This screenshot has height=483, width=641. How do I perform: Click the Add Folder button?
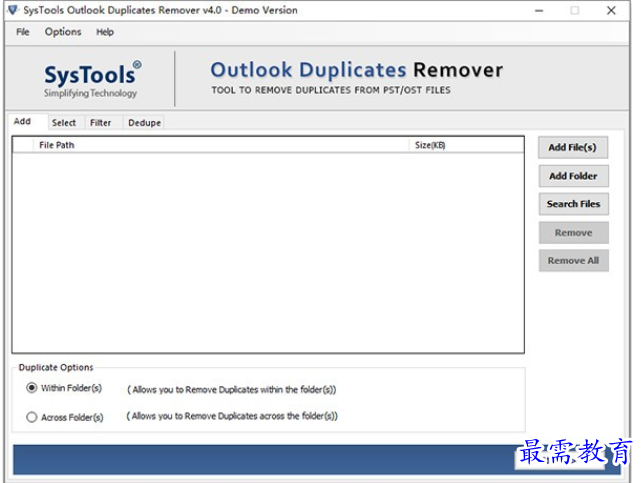coord(573,176)
